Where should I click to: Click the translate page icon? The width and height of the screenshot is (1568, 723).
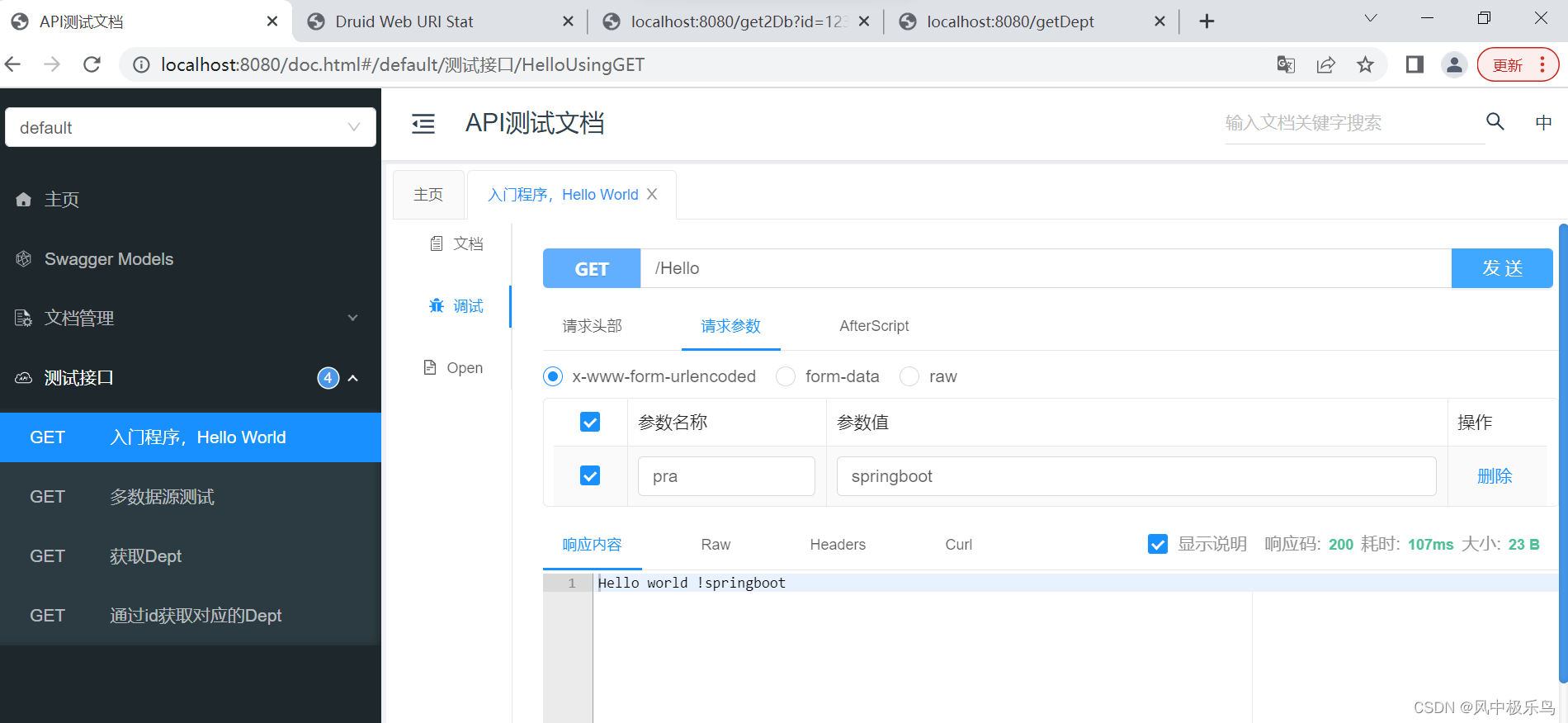click(1286, 64)
